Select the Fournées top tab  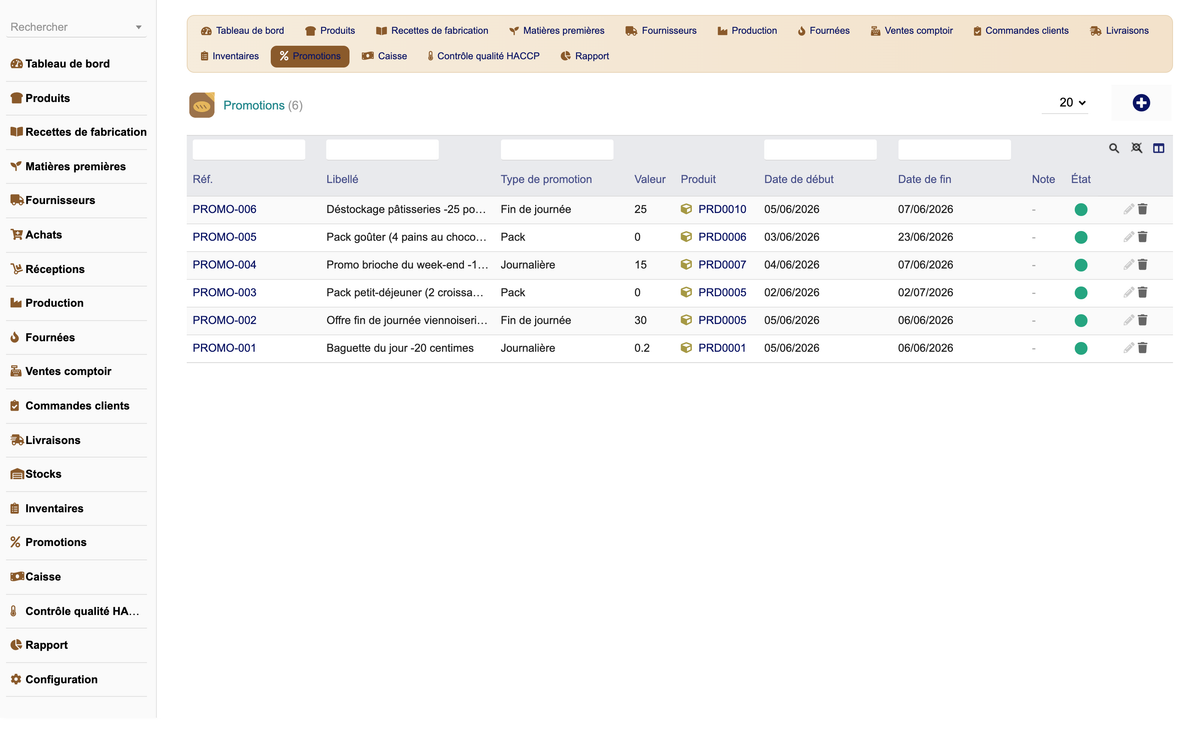point(823,31)
